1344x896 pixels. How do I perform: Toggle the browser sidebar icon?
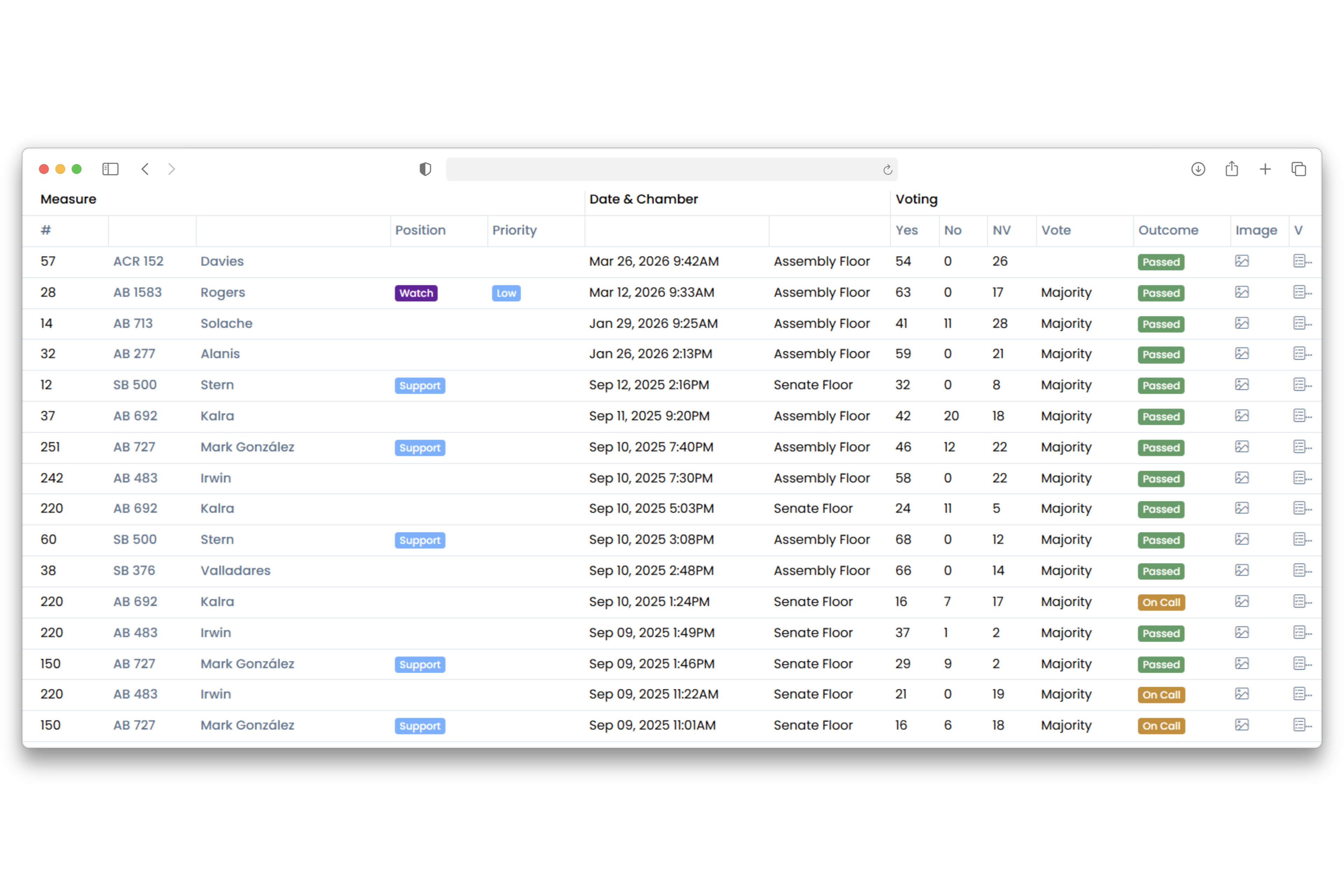(x=110, y=169)
